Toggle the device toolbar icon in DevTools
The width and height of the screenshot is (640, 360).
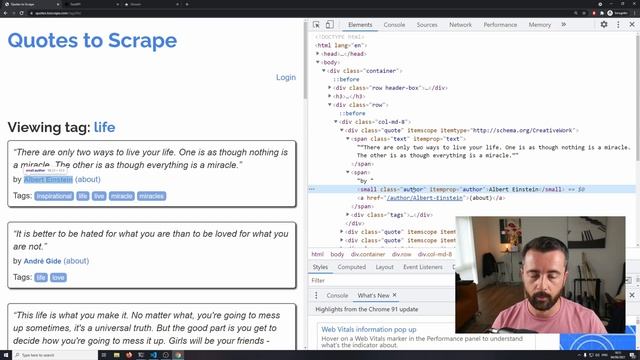pos(329,25)
